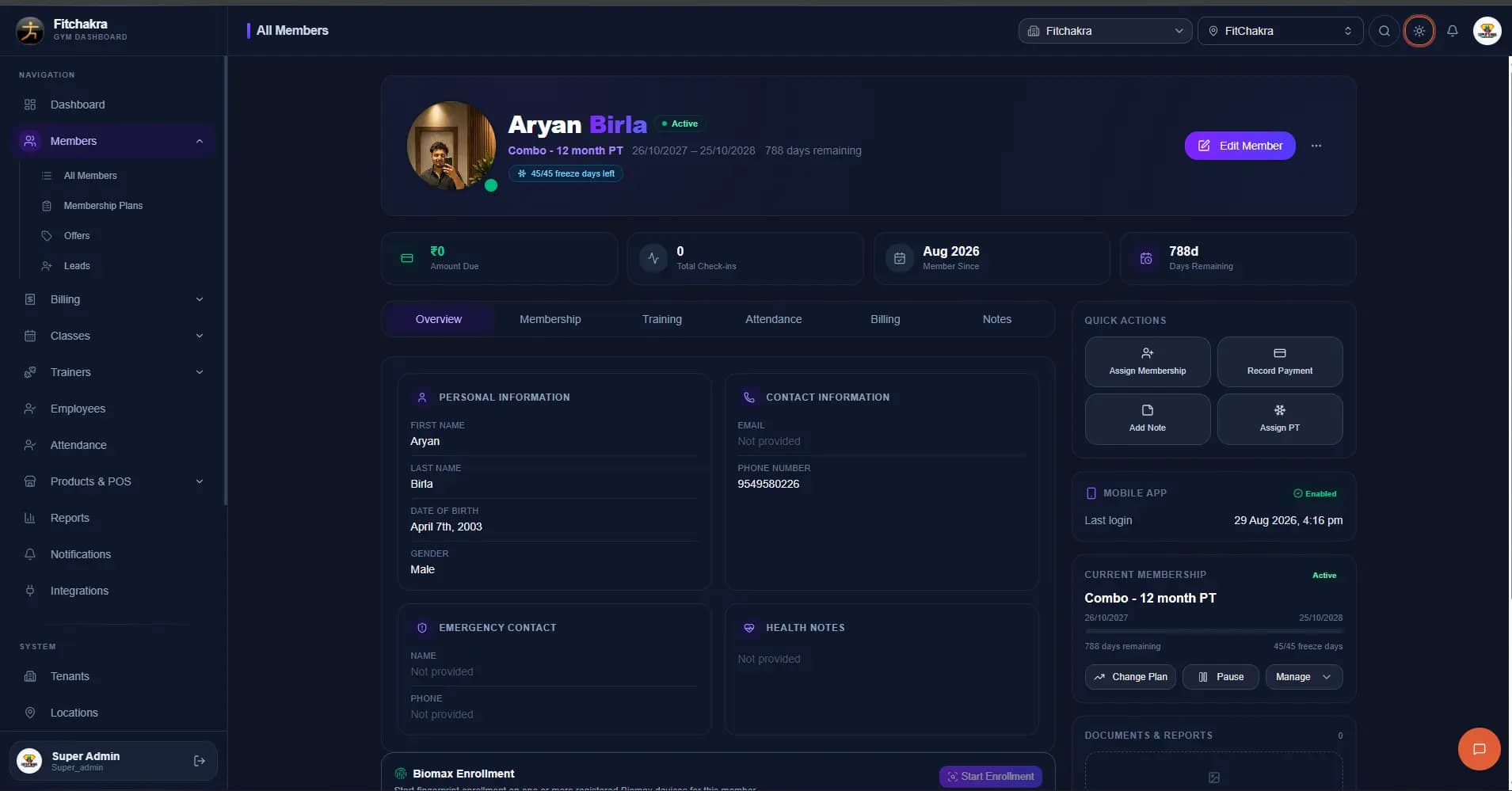
Task: Click Record Payment quick action
Action: (x=1279, y=362)
